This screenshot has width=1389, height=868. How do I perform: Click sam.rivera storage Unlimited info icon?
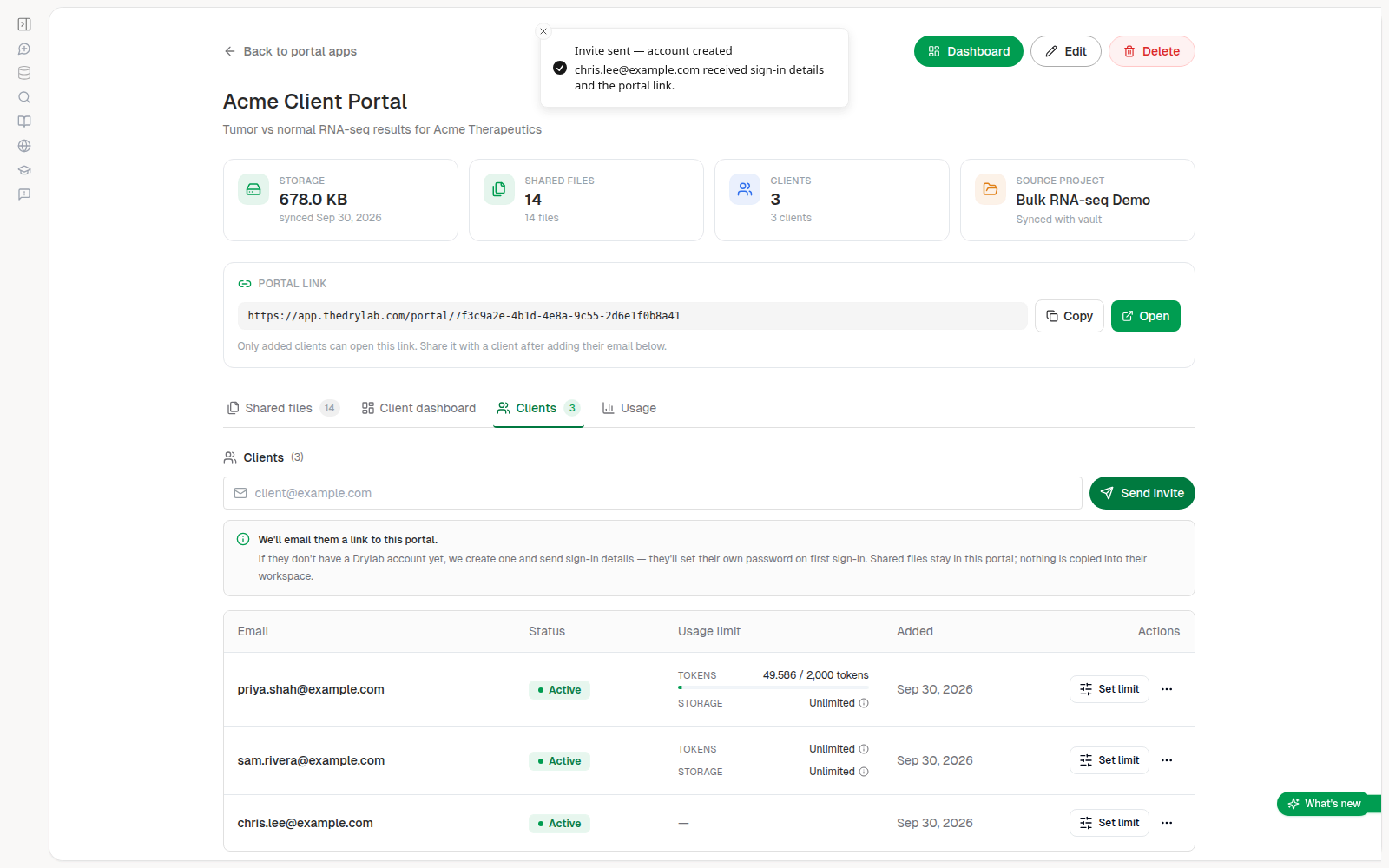(864, 772)
